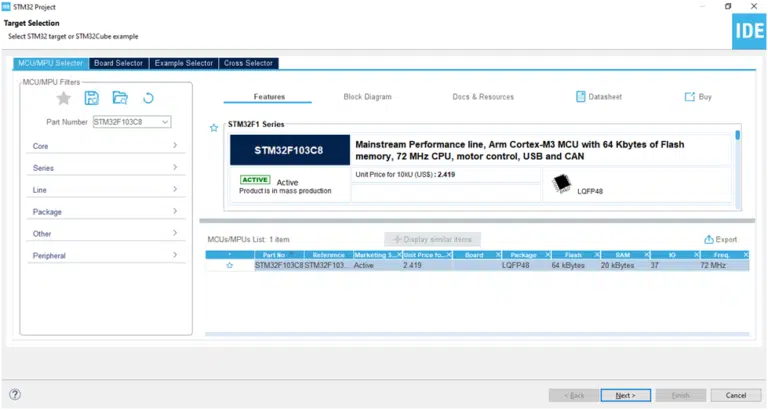The width and height of the screenshot is (768, 410).
Task: Remove the Flash column with its X
Action: [x=597, y=255]
